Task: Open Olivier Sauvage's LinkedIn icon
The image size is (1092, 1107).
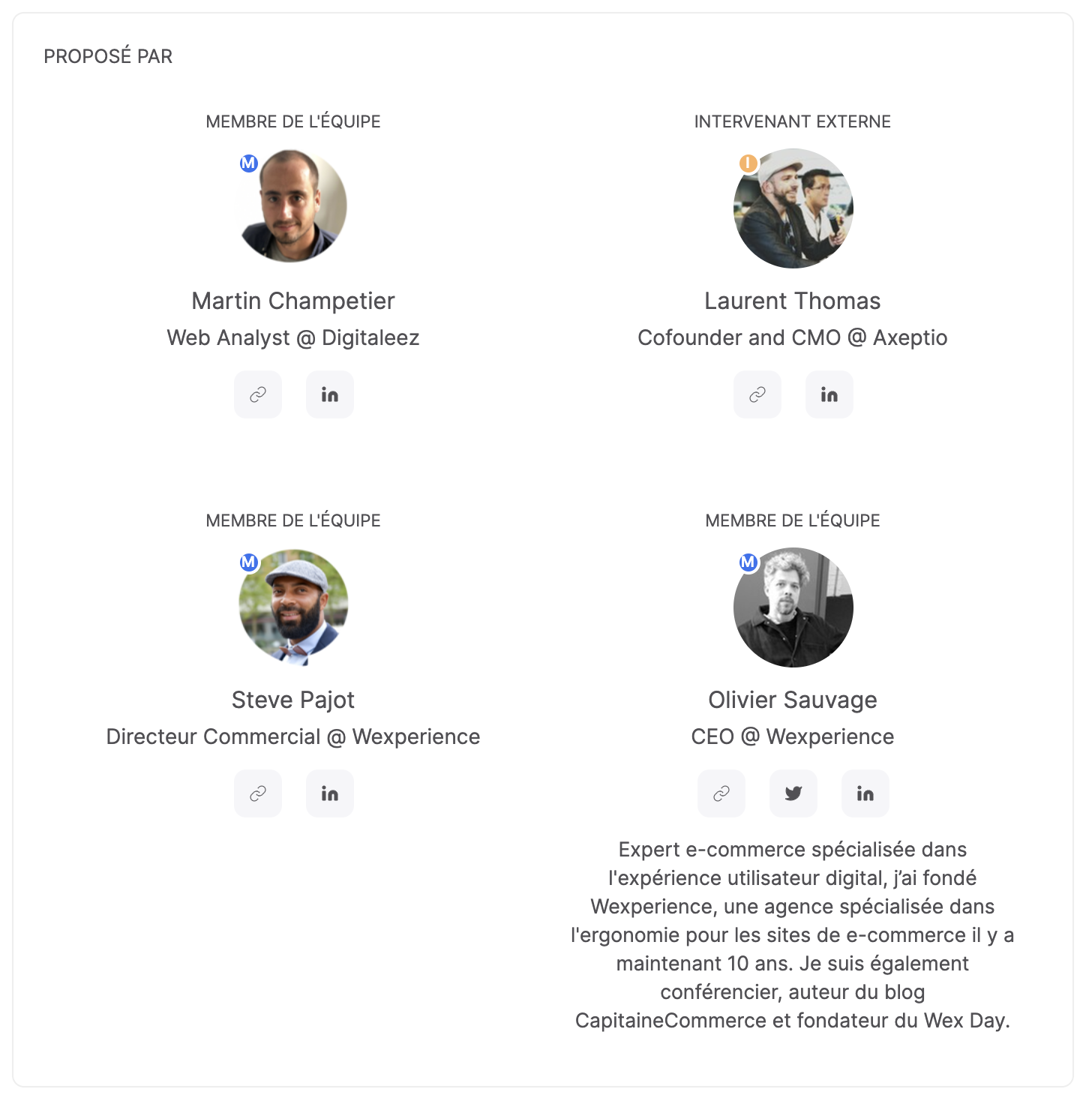Action: pyautogui.click(x=865, y=793)
